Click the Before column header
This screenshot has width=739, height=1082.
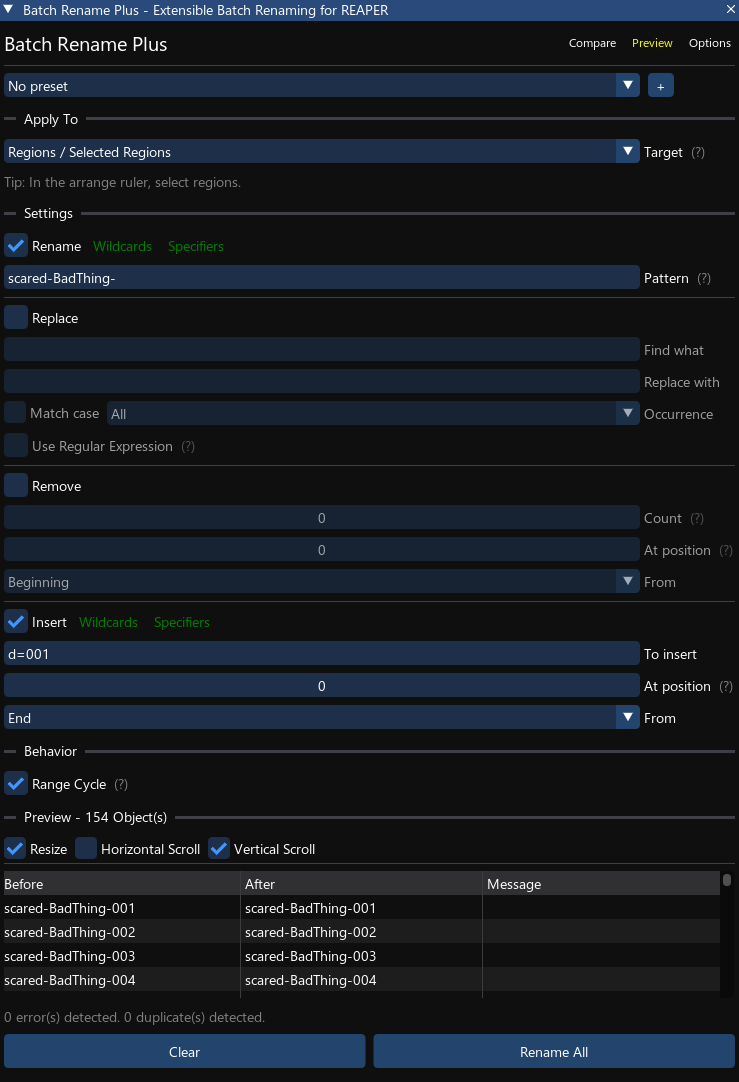[x=121, y=884]
